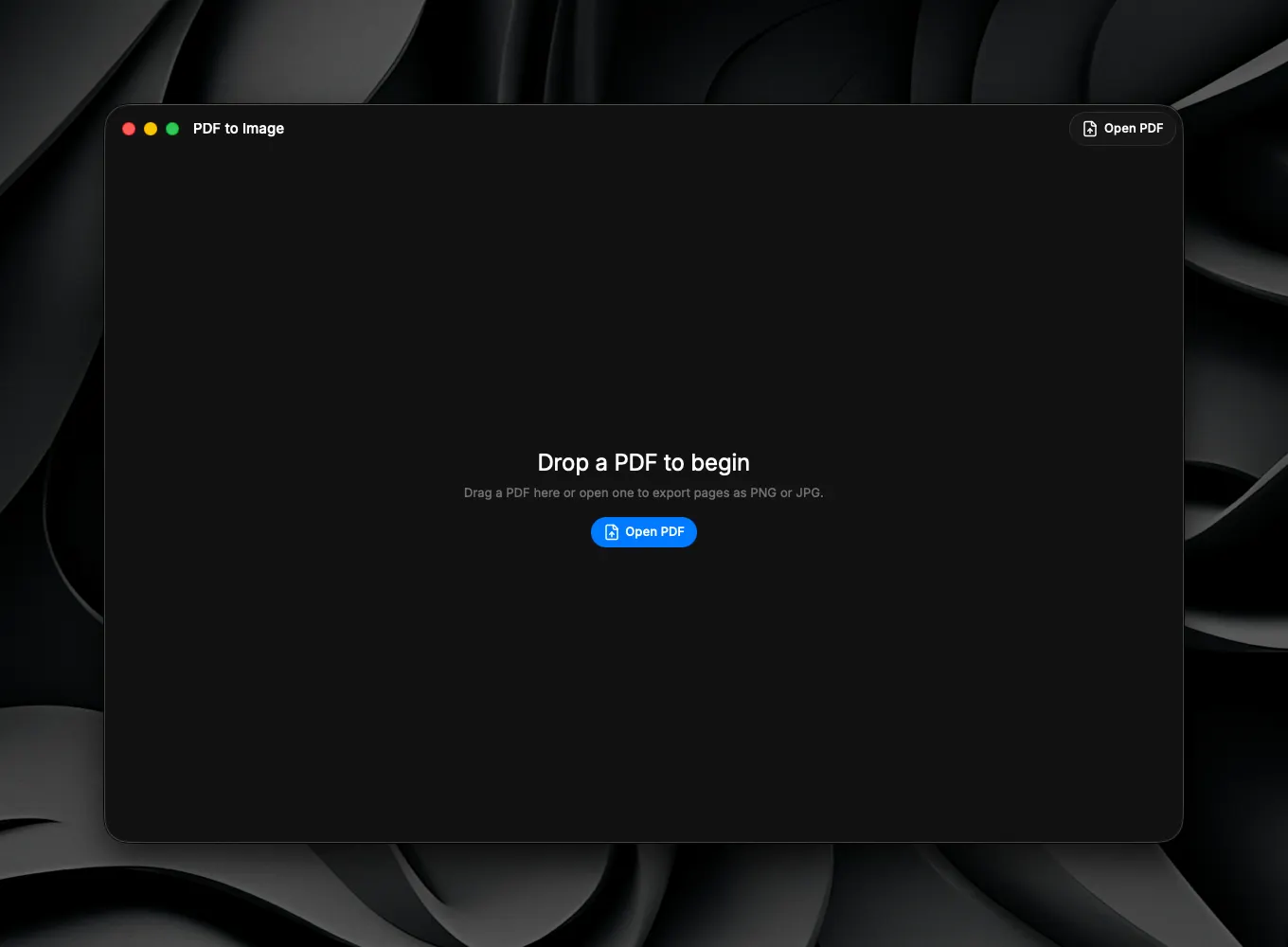Minimize window with the yellow button

pos(151,129)
